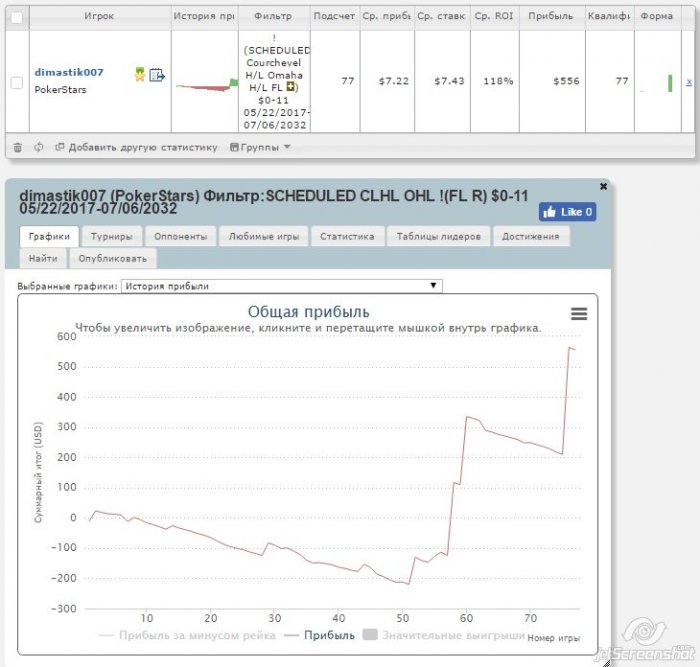Click the plus icon in the filter cell
The width and height of the screenshot is (700, 667).
click(x=291, y=87)
